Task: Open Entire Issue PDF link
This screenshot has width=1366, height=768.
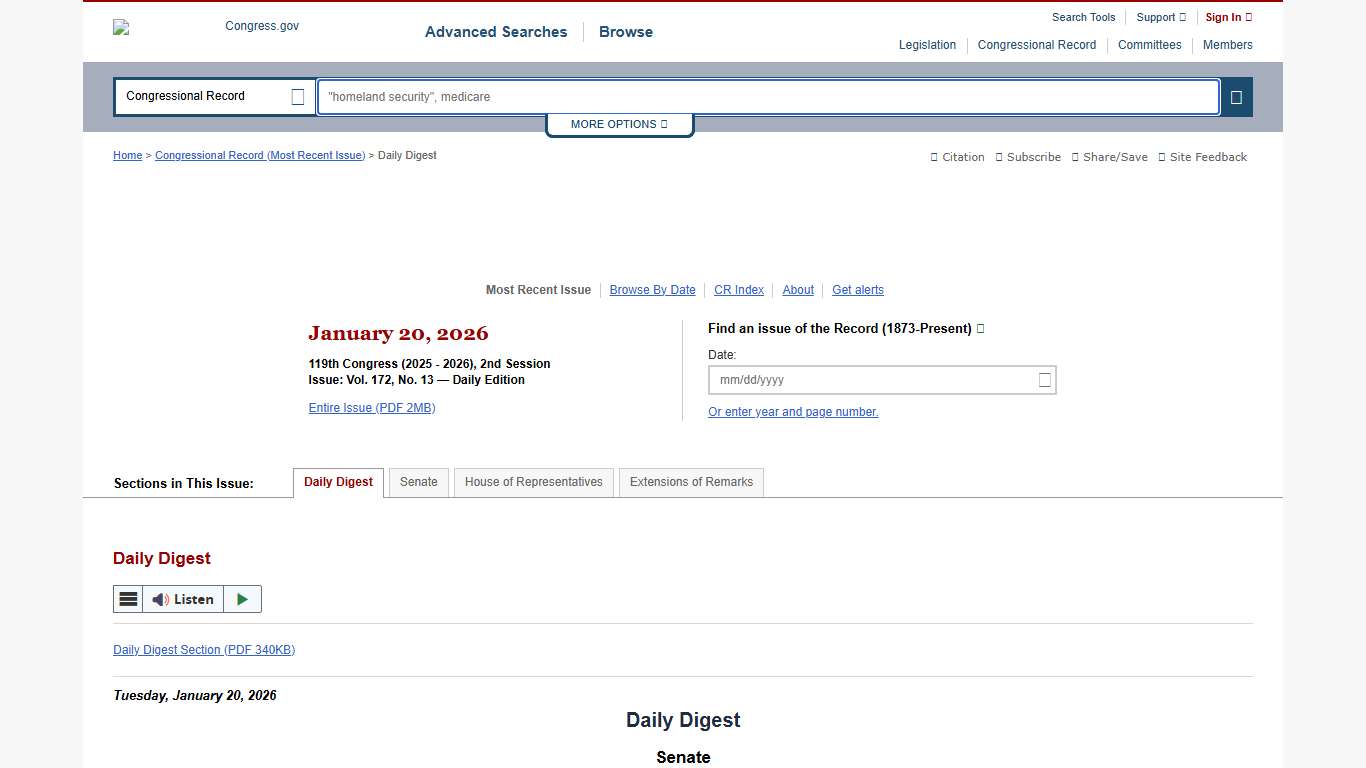Action: click(372, 408)
